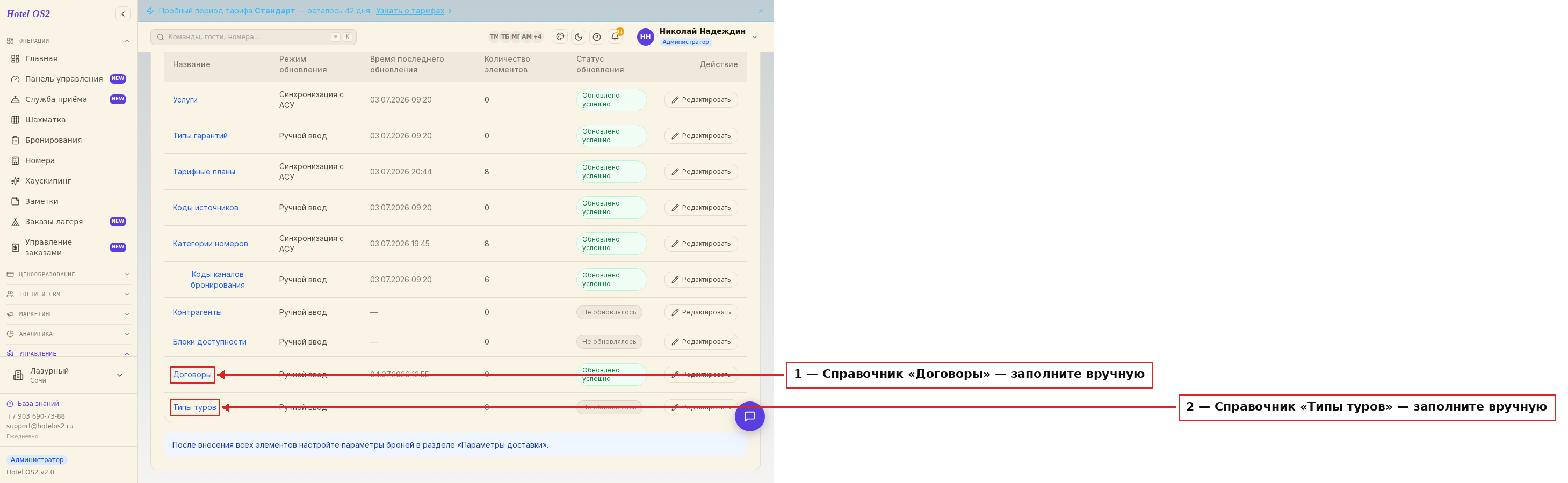
Task: Click the Заметки note icon
Action: point(15,201)
